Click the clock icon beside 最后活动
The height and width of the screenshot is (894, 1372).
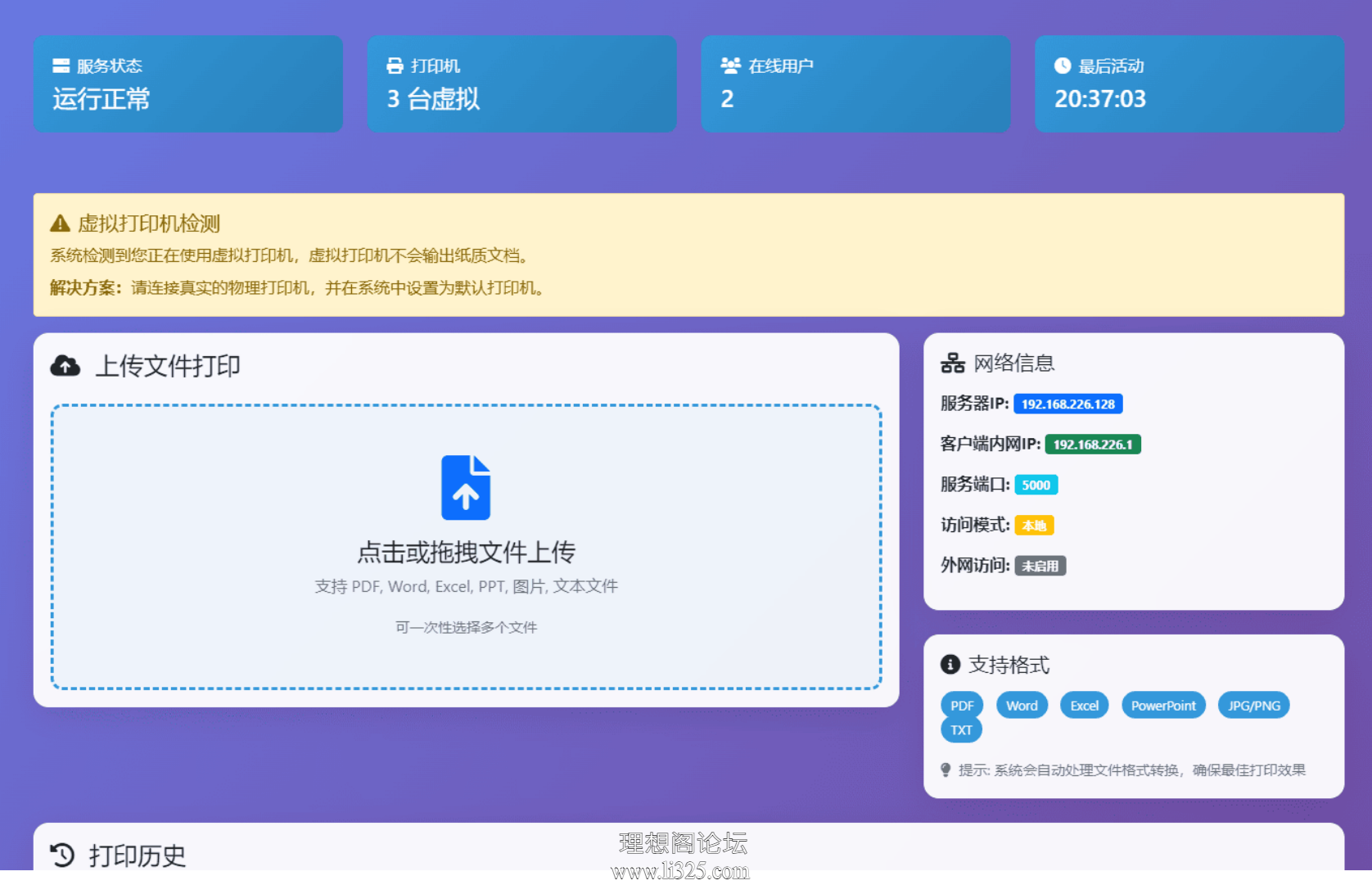pyautogui.click(x=1063, y=65)
